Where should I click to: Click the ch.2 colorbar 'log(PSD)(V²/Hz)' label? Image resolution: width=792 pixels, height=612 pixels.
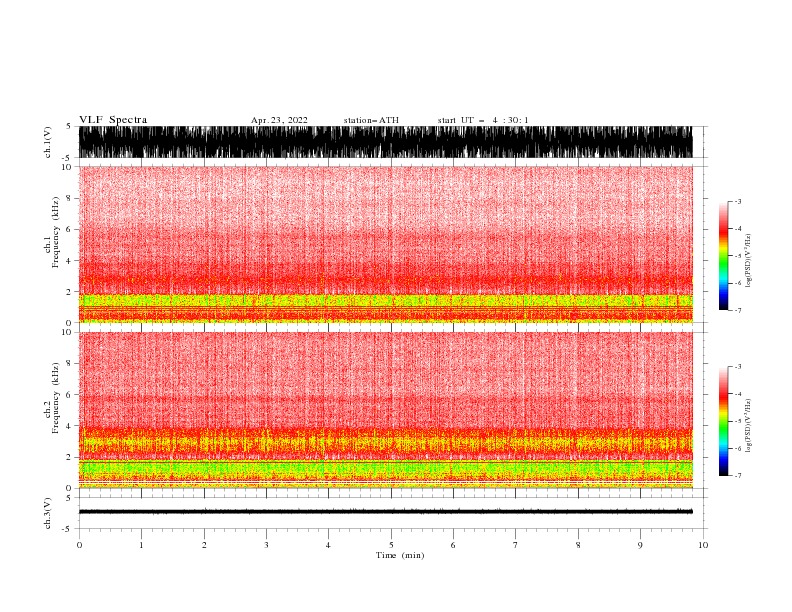coord(748,426)
